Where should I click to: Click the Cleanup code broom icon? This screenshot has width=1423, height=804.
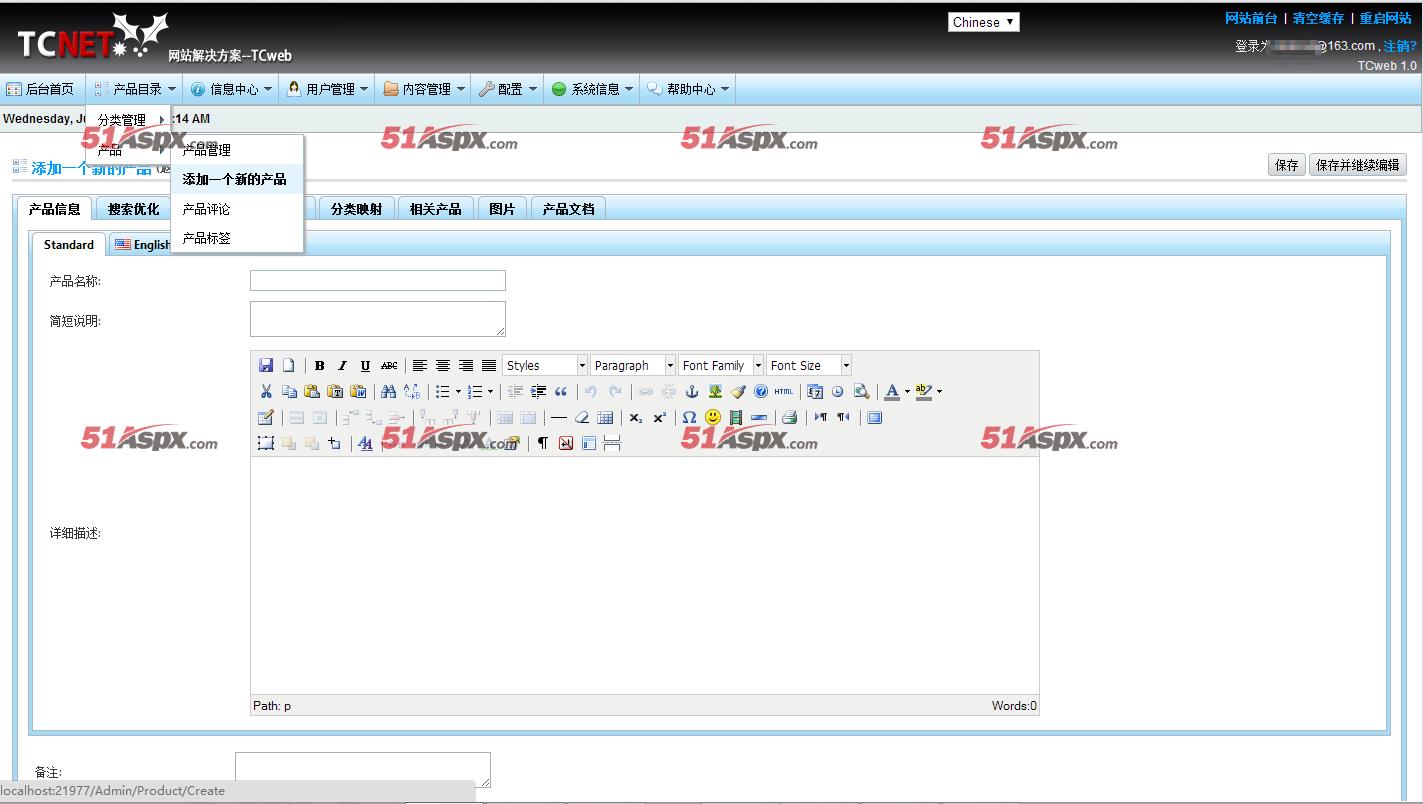tap(738, 391)
